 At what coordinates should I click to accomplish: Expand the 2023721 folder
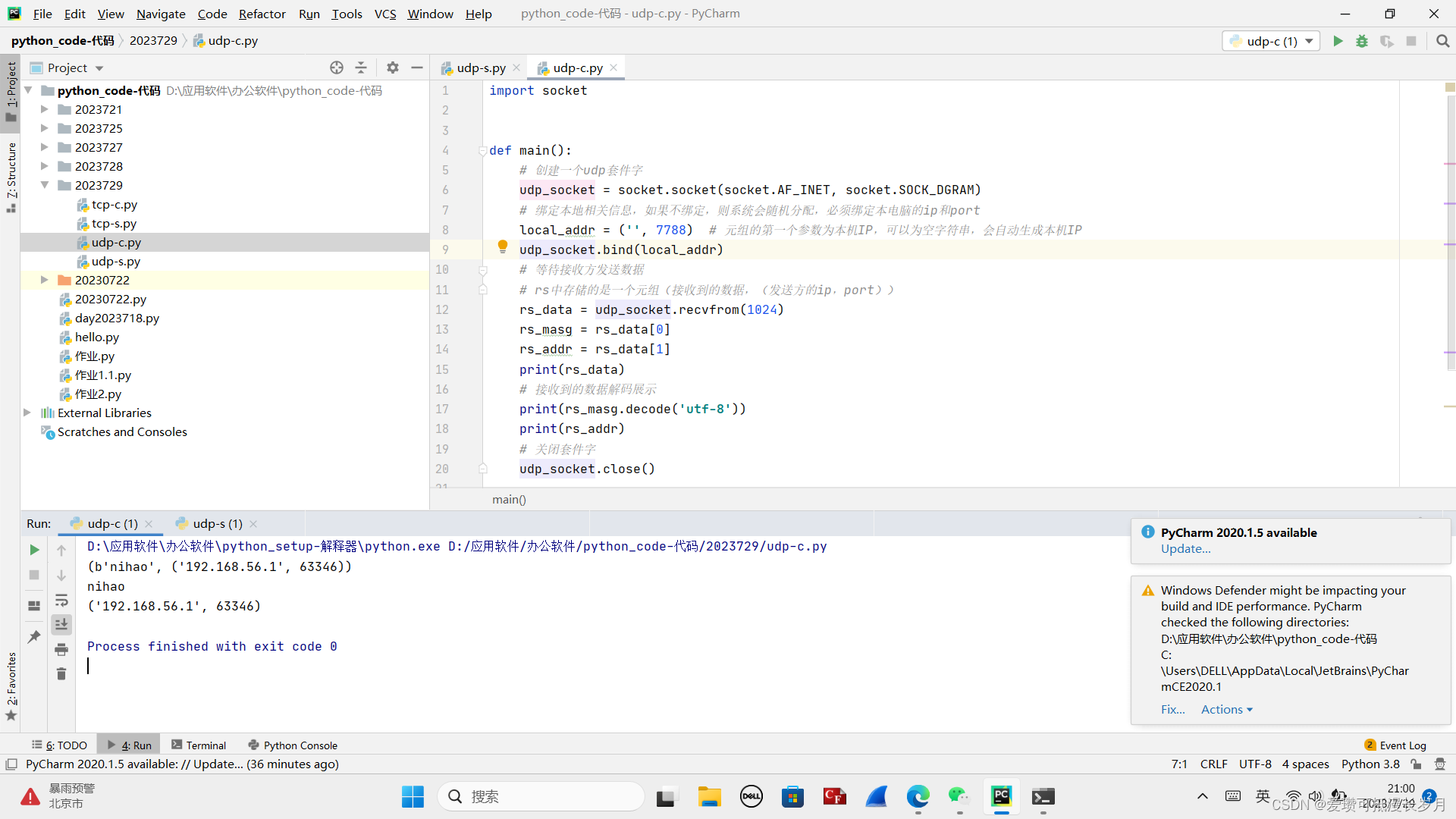click(x=45, y=109)
